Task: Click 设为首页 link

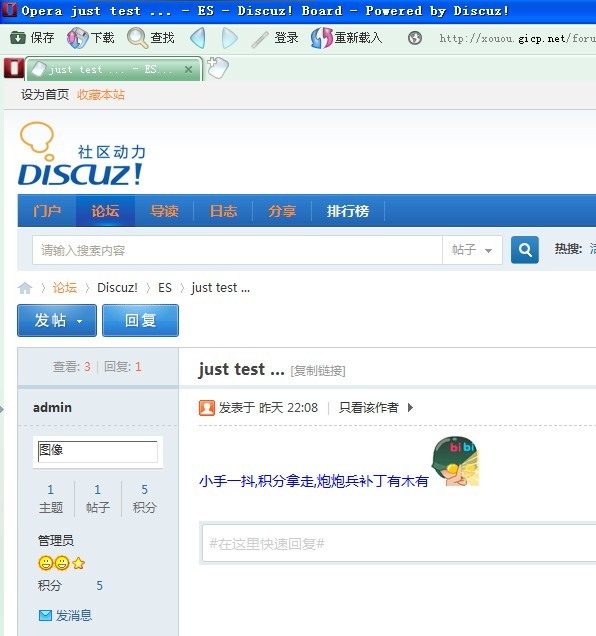Action: click(45, 95)
